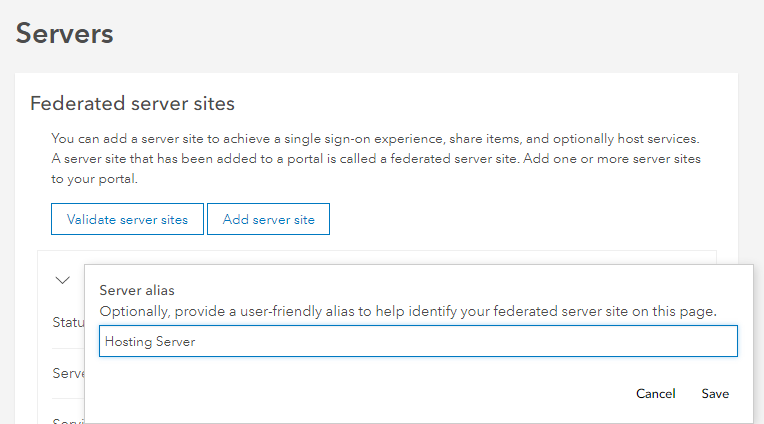This screenshot has height=424, width=764.
Task: Place cursor right after 'Hosting Server' text
Action: click(x=197, y=342)
